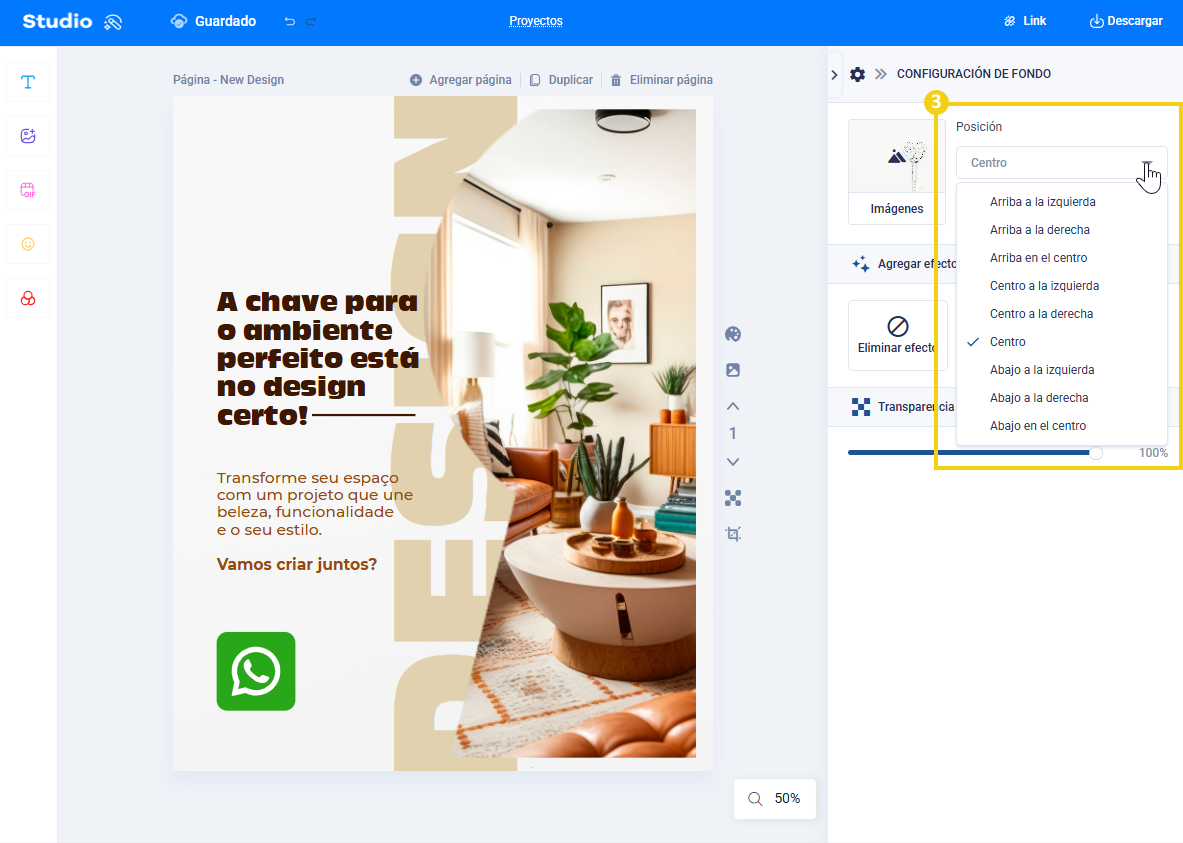Undo the last action

pos(290,21)
